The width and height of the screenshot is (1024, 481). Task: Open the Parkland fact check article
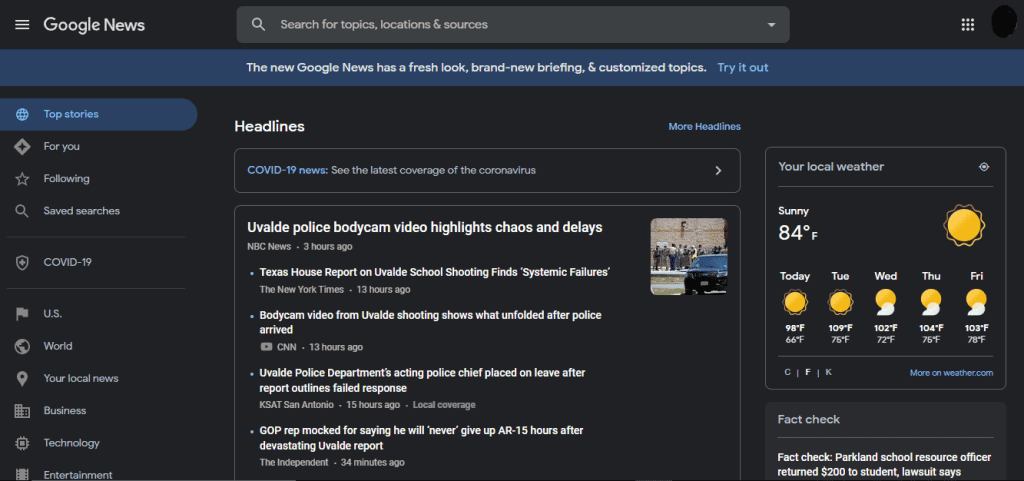(884, 465)
